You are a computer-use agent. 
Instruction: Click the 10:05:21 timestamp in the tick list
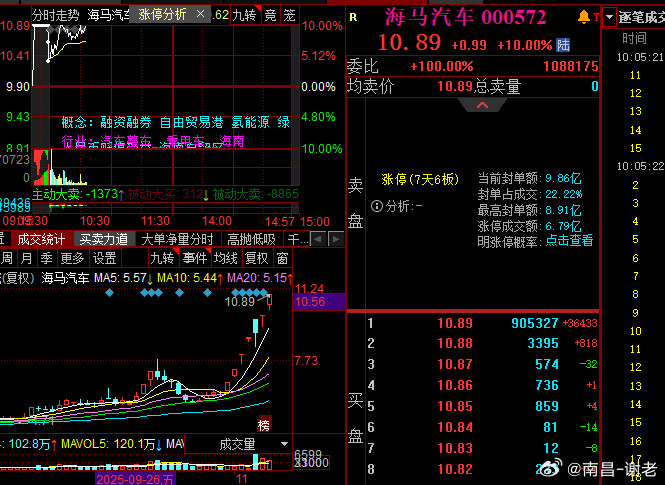pyautogui.click(x=640, y=57)
